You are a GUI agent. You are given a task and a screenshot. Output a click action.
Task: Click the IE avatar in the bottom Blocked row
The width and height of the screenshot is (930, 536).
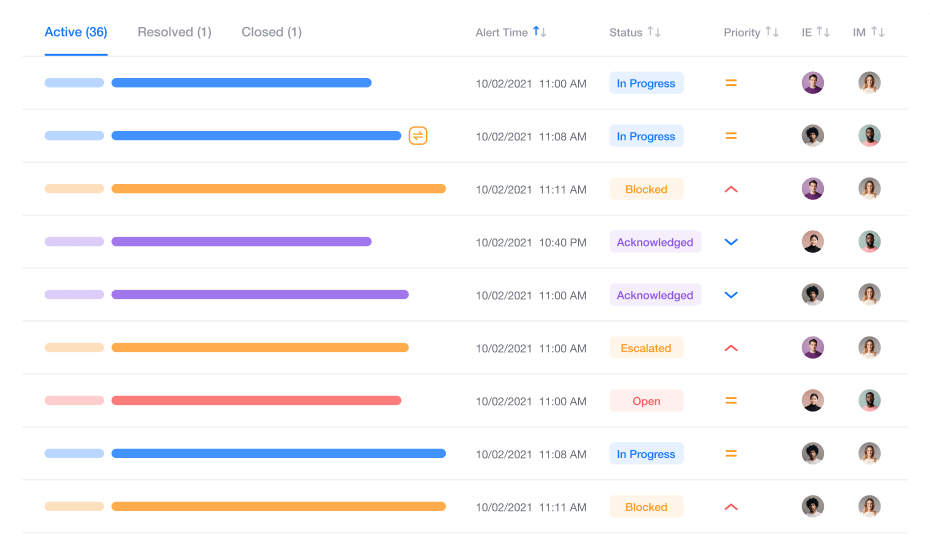point(813,506)
